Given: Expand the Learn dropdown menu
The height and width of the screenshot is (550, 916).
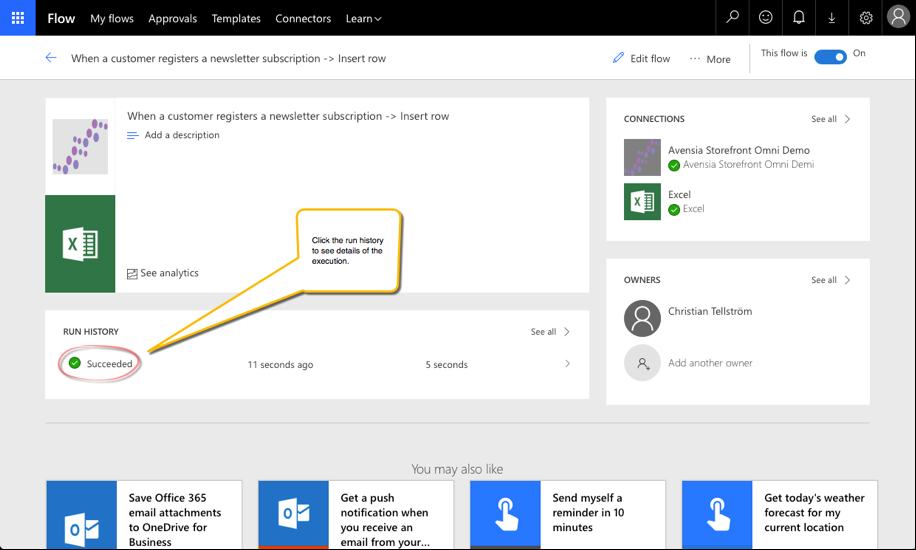Looking at the screenshot, I should (363, 19).
